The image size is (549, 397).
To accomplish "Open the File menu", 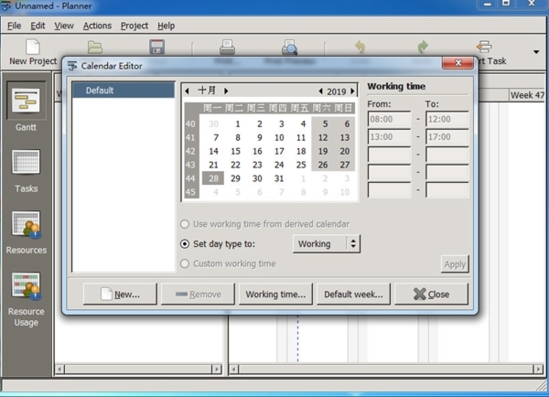I will click(x=14, y=26).
